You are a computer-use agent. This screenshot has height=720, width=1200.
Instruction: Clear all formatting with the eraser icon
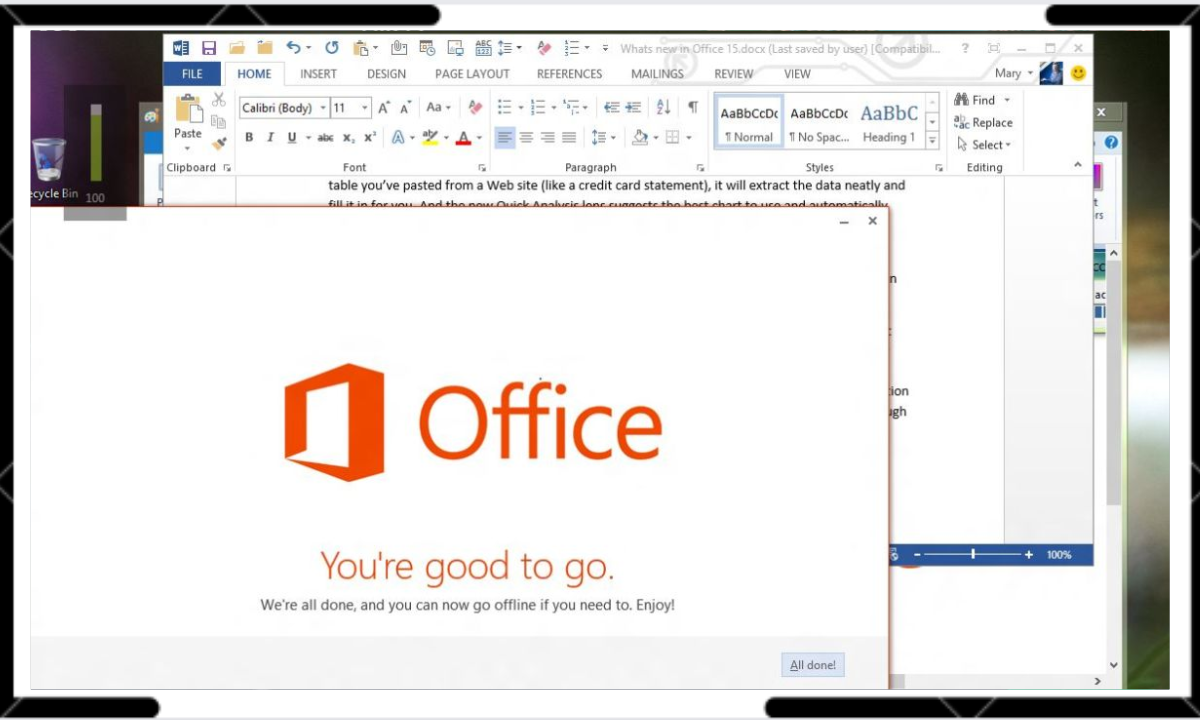tap(475, 107)
